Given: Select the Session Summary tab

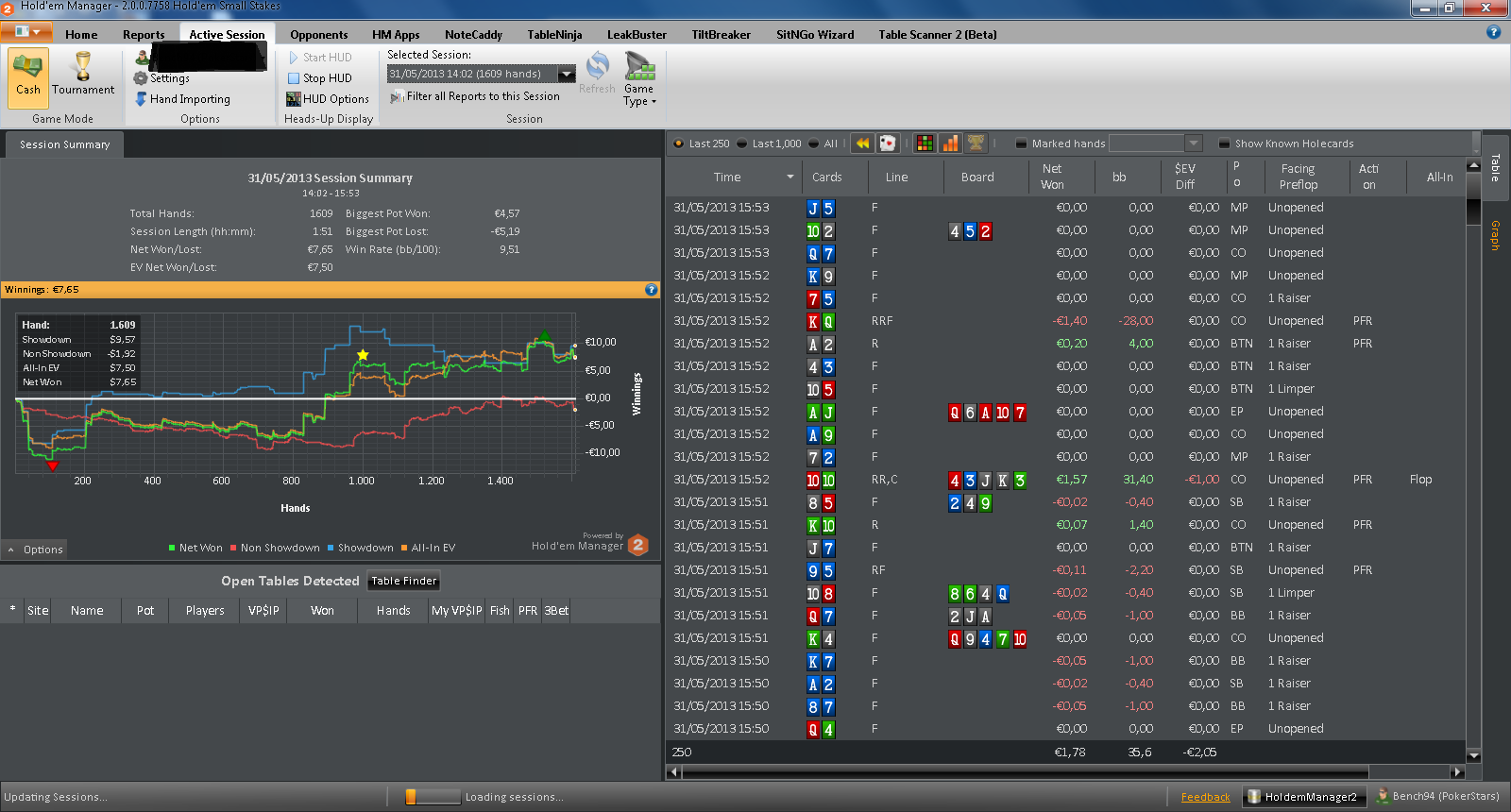Looking at the screenshot, I should [64, 144].
